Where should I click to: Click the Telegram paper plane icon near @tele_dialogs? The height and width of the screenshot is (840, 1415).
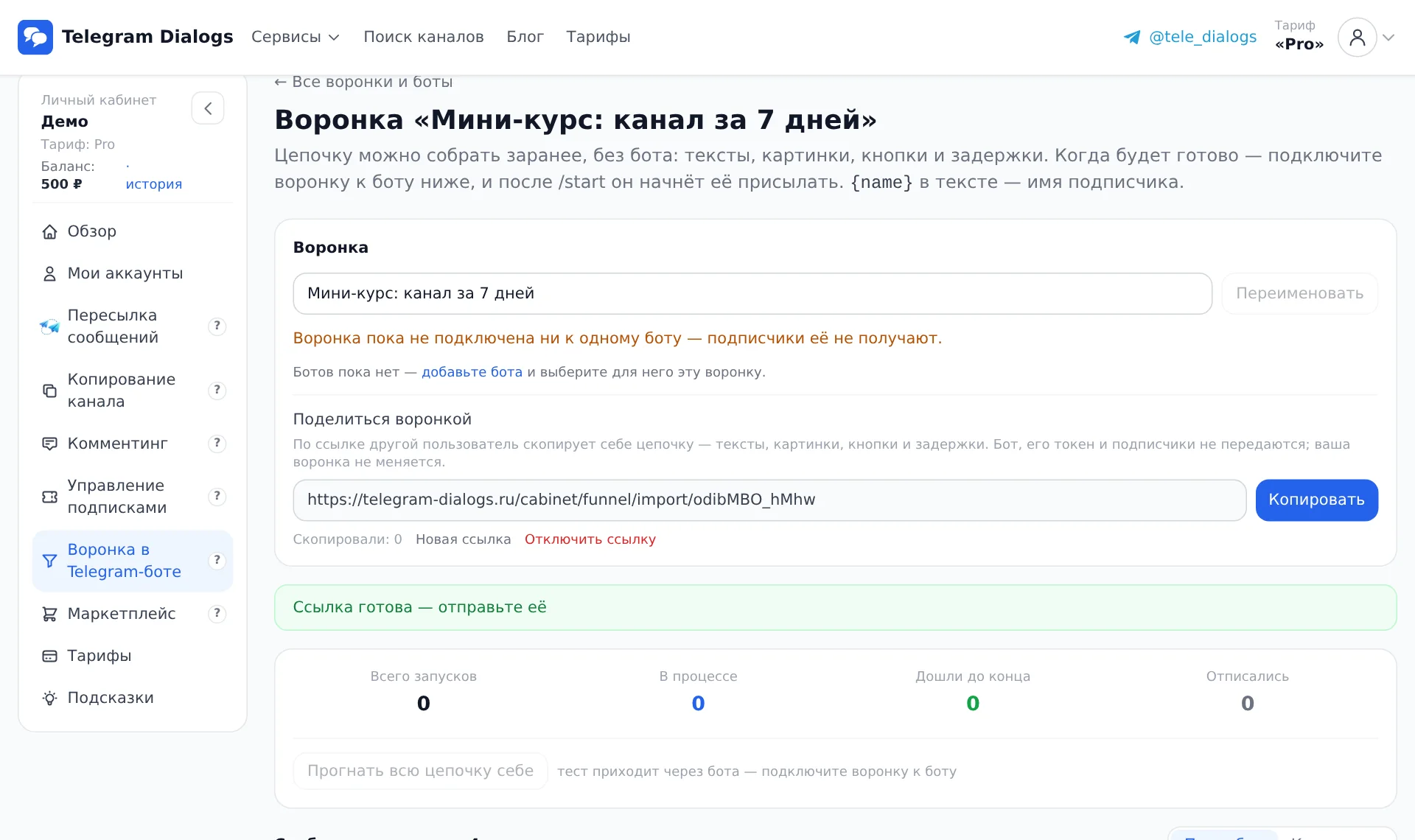pyautogui.click(x=1132, y=37)
